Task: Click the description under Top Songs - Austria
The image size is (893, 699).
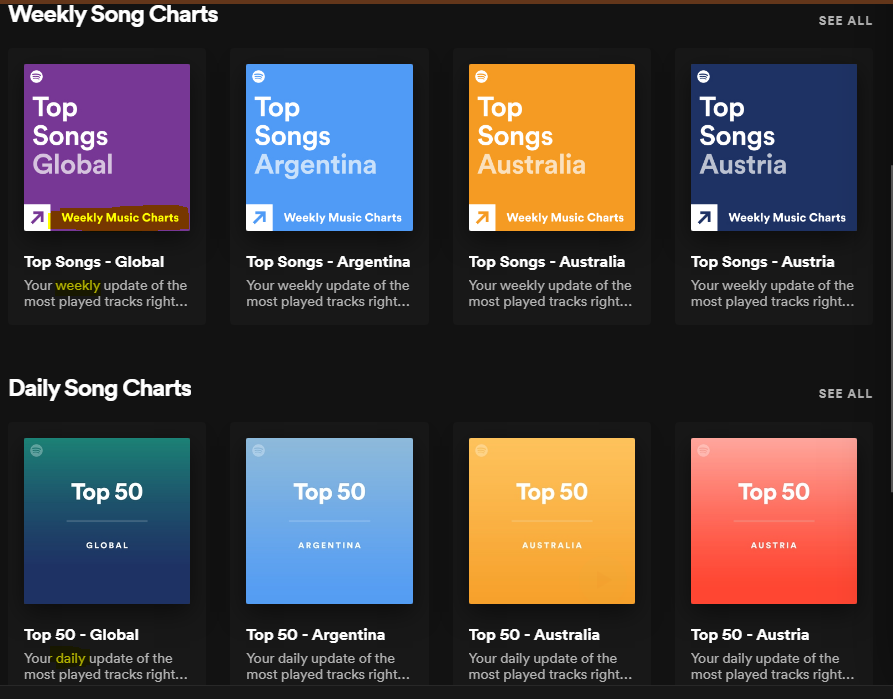Action: click(x=773, y=293)
